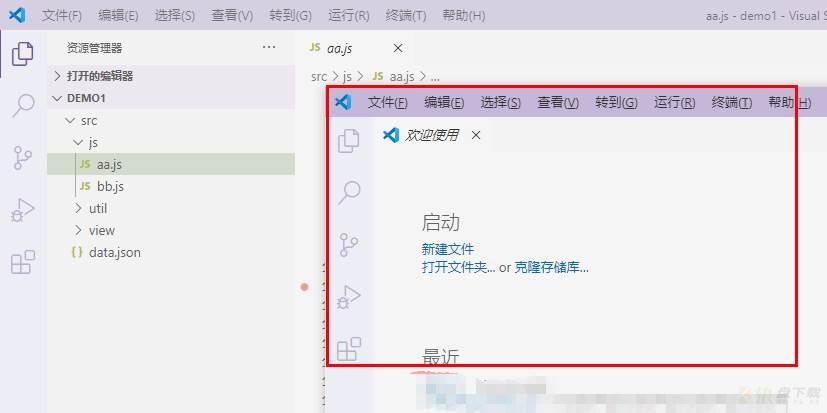Open 选择(S) menu in inset window
The image size is (827, 413).
(501, 103)
